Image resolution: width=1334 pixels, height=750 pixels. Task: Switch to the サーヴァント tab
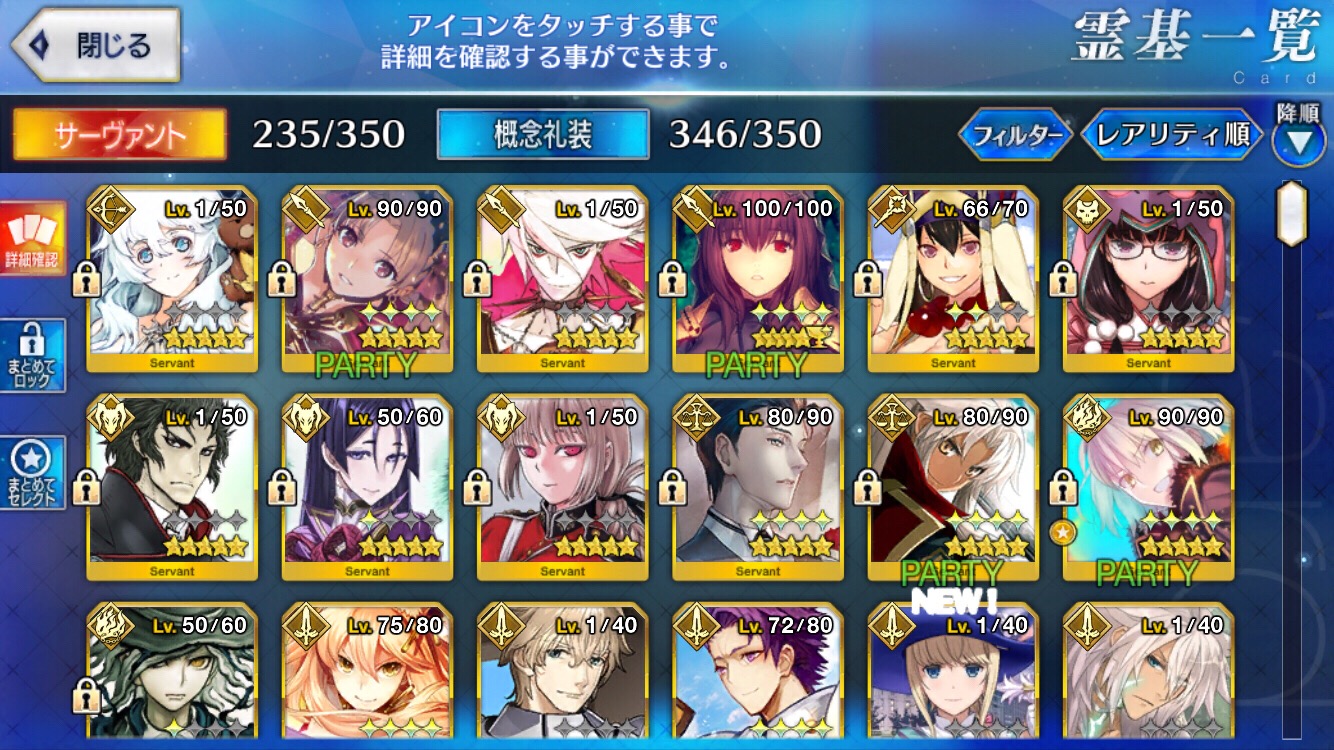pos(119,135)
